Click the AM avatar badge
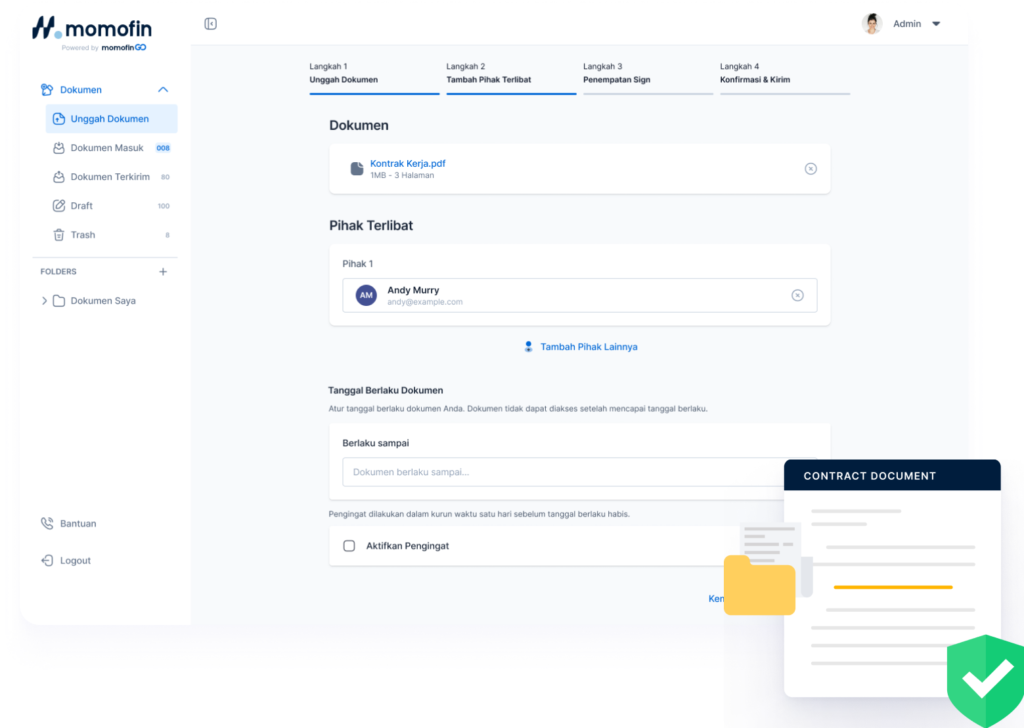This screenshot has width=1024, height=728. [x=366, y=295]
